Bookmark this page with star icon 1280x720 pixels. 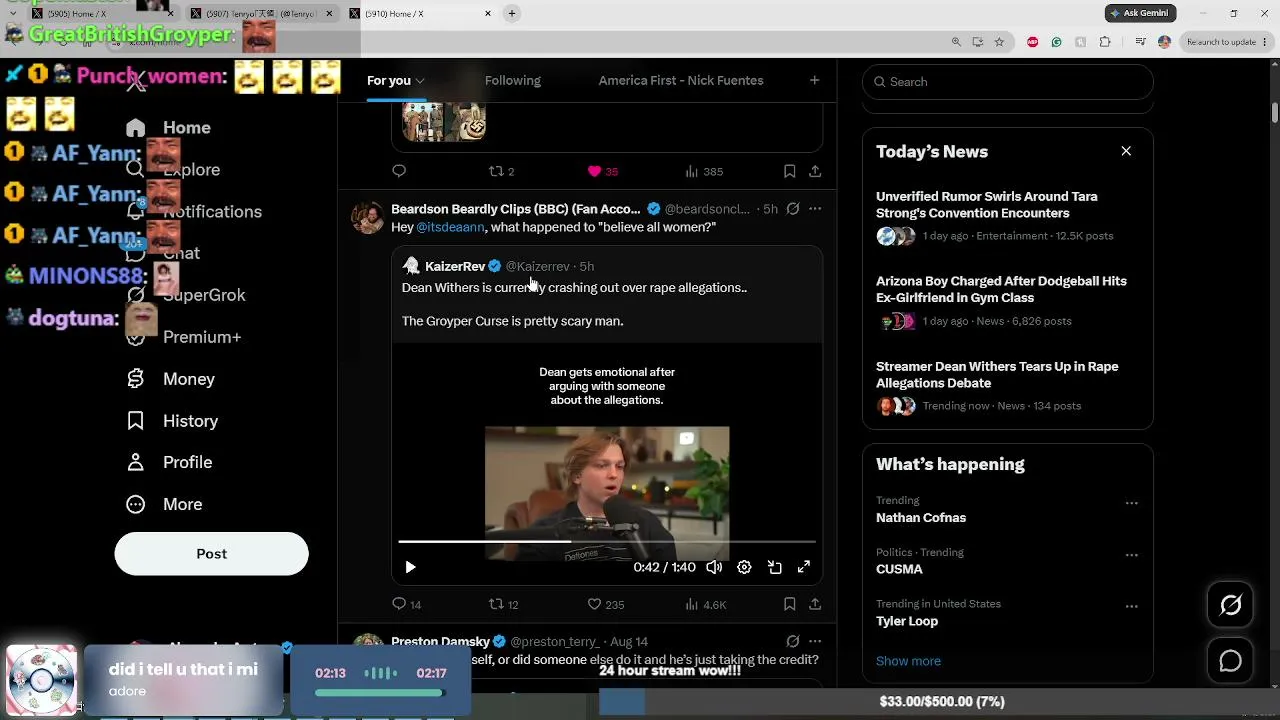[999, 42]
